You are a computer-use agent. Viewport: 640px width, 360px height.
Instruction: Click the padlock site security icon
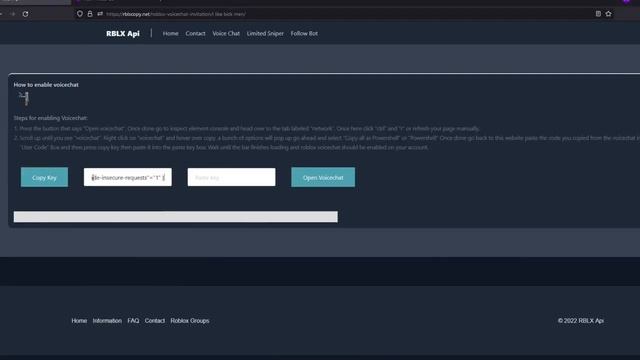90,14
